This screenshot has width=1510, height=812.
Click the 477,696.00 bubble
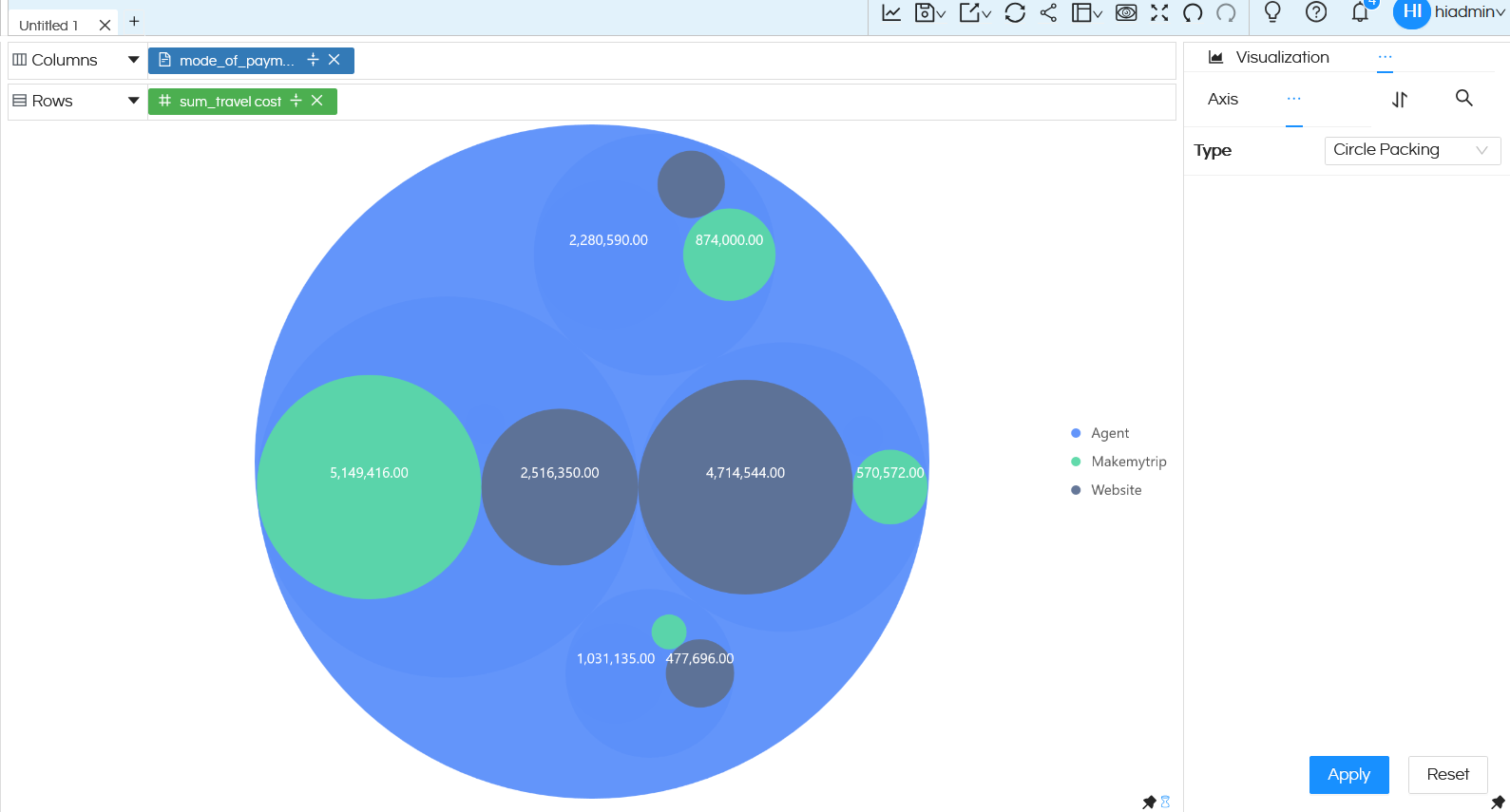699,673
